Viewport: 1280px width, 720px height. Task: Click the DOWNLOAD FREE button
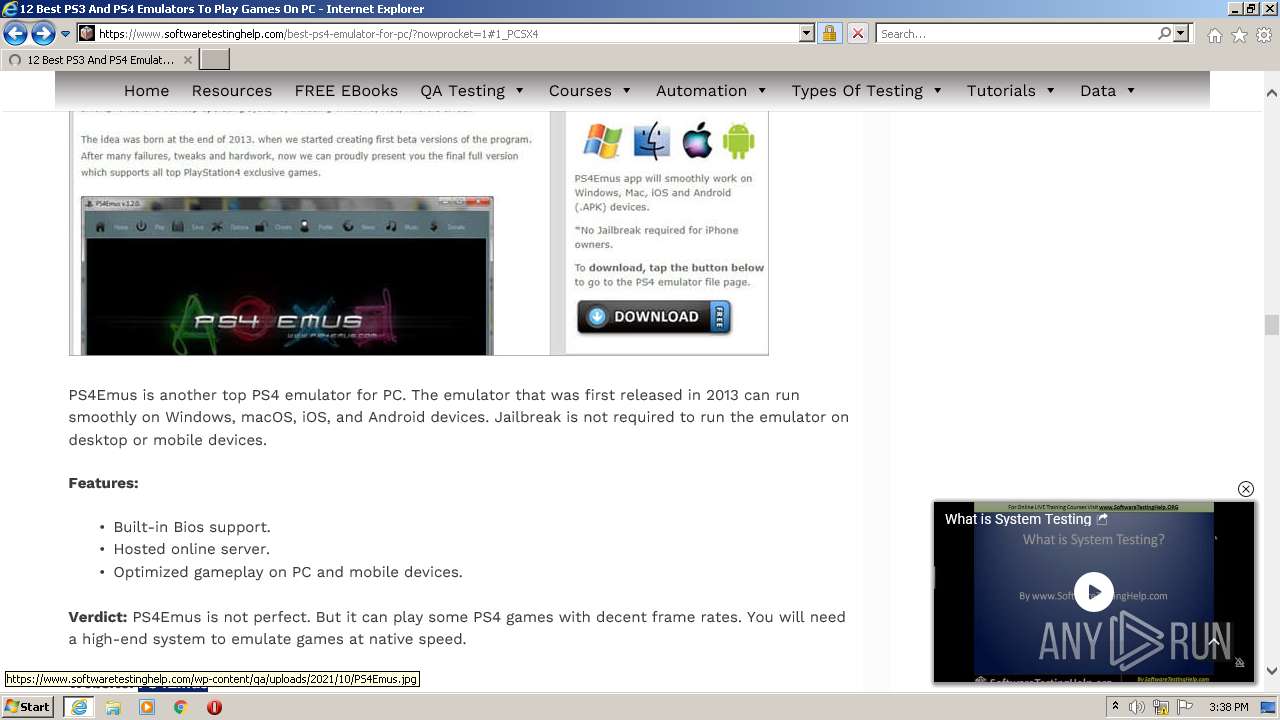pos(654,317)
